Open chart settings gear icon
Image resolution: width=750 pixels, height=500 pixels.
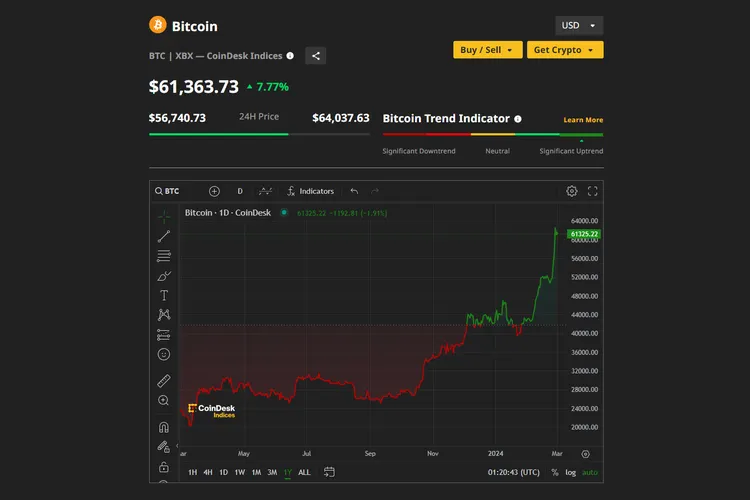572,191
